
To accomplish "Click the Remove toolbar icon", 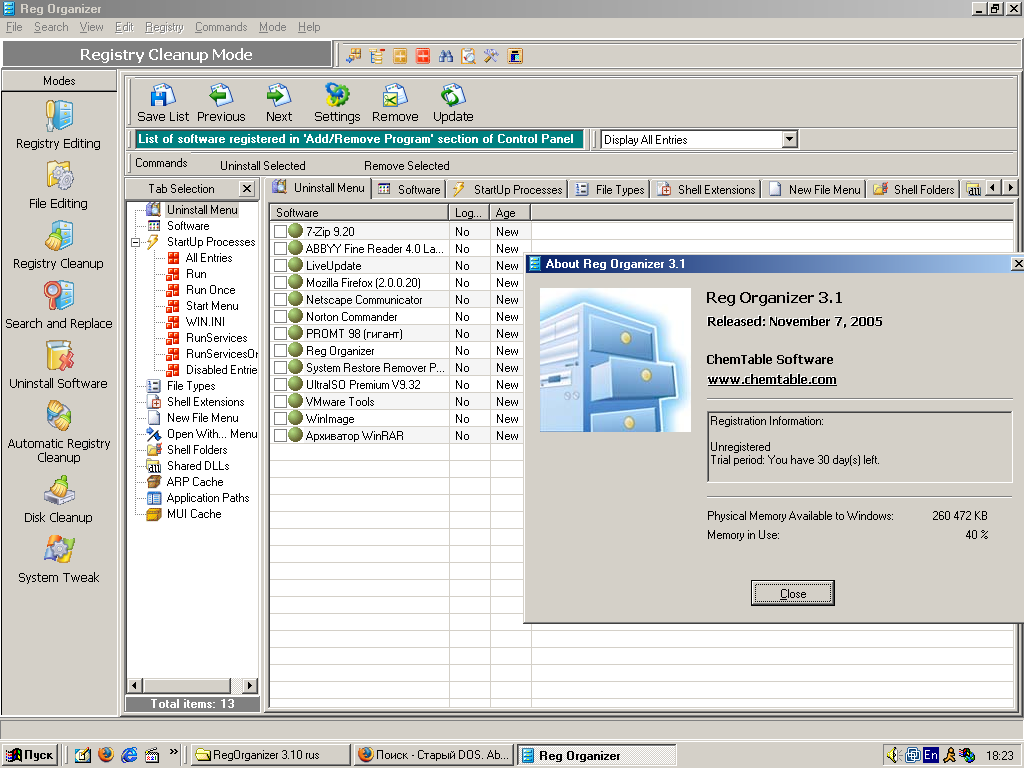I will tap(395, 96).
